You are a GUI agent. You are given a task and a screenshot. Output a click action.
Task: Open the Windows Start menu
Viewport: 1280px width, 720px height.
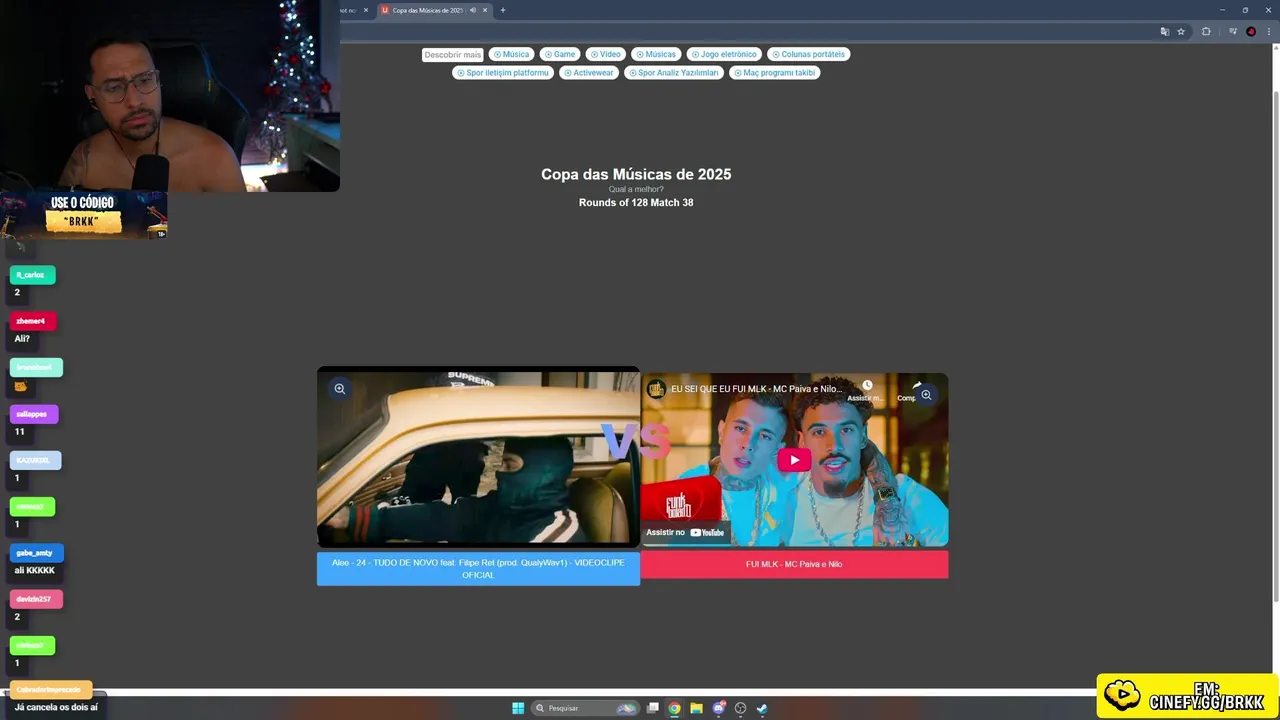tap(518, 708)
